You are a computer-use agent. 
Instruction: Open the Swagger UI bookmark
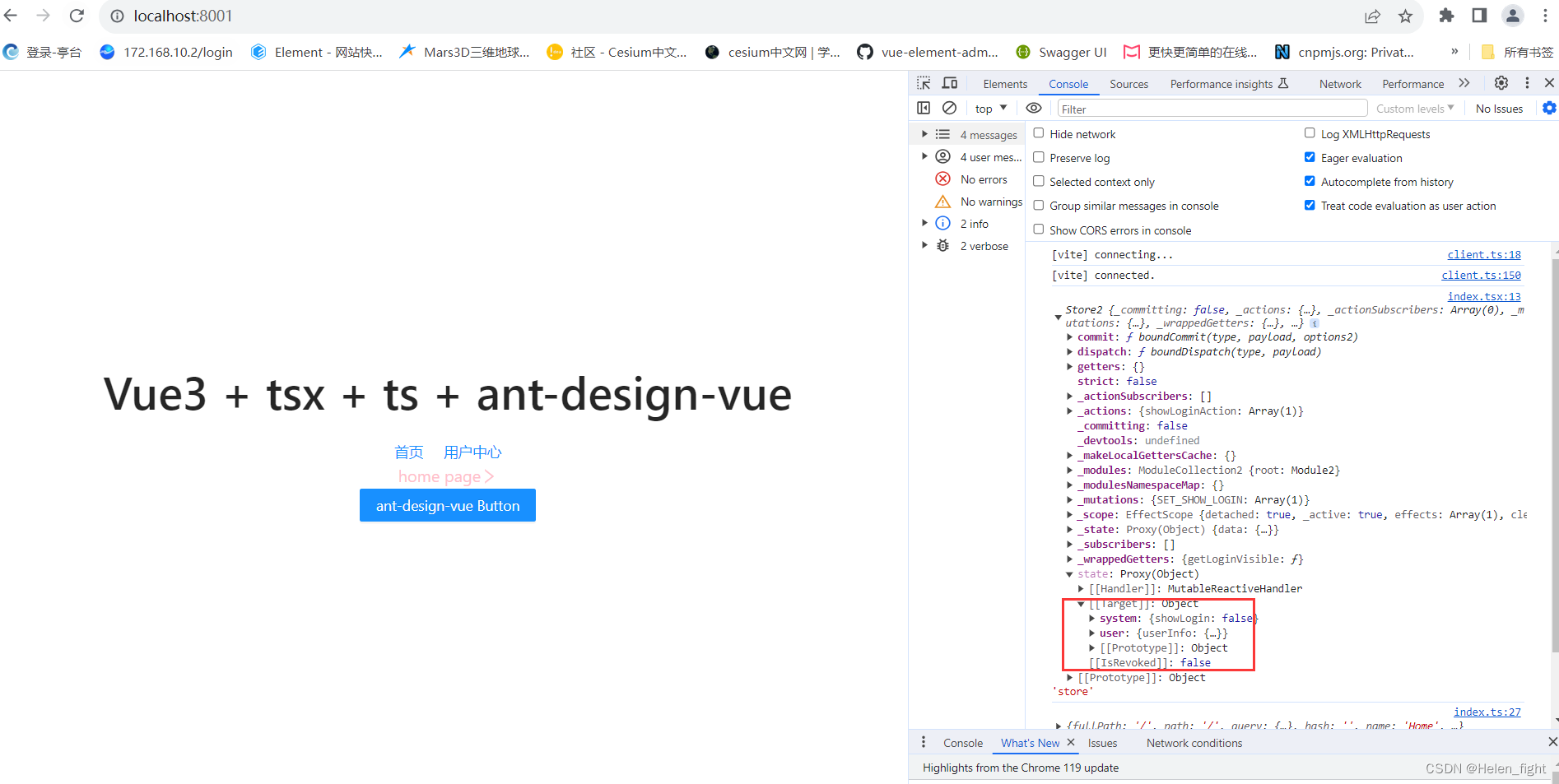(1061, 52)
